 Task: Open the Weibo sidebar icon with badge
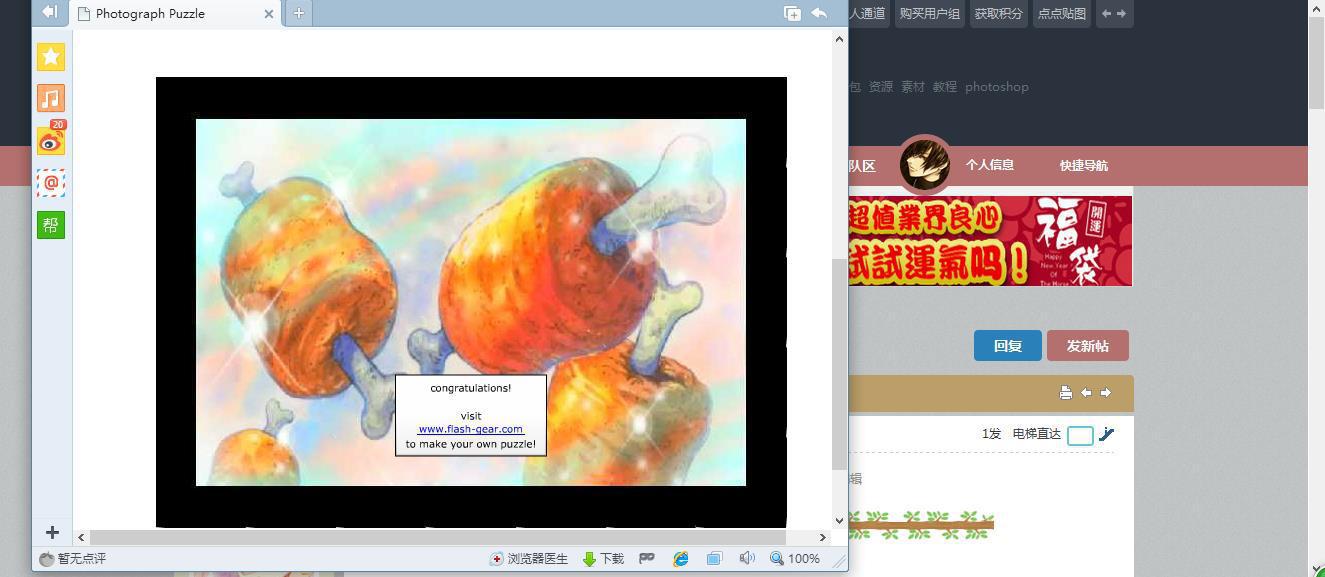pyautogui.click(x=51, y=141)
